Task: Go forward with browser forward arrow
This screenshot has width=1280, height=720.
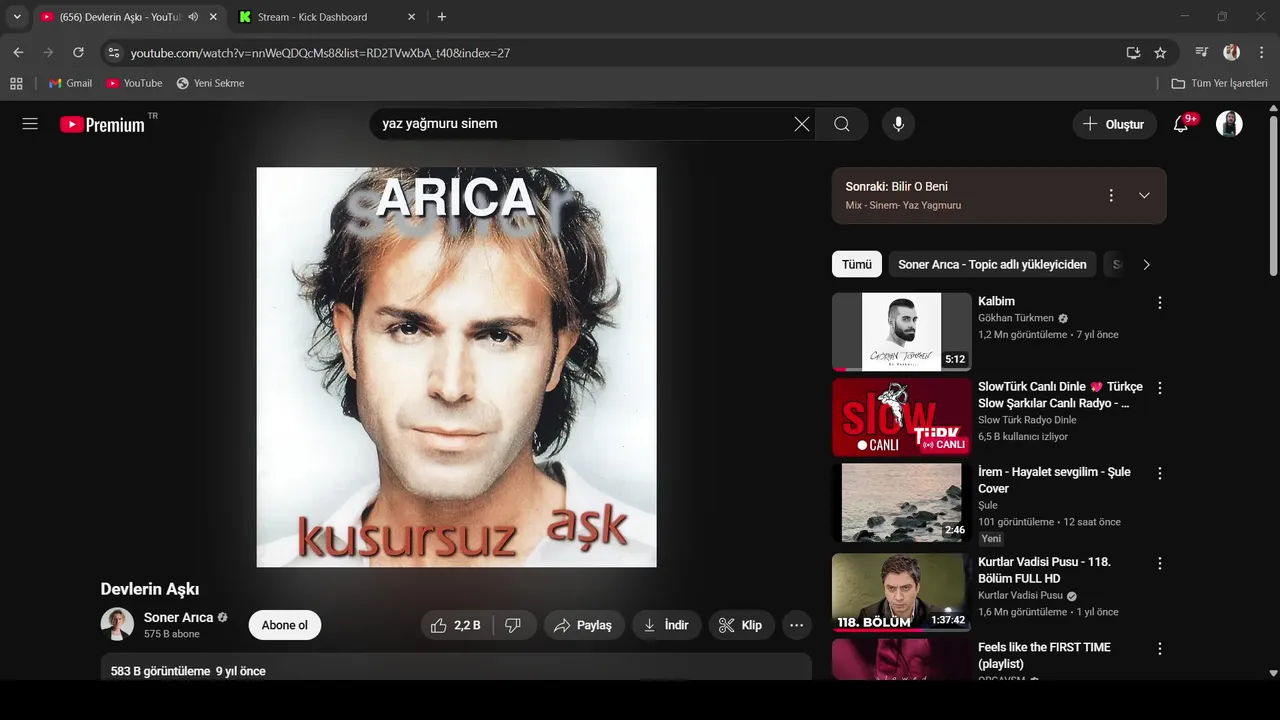Action: tap(48, 53)
